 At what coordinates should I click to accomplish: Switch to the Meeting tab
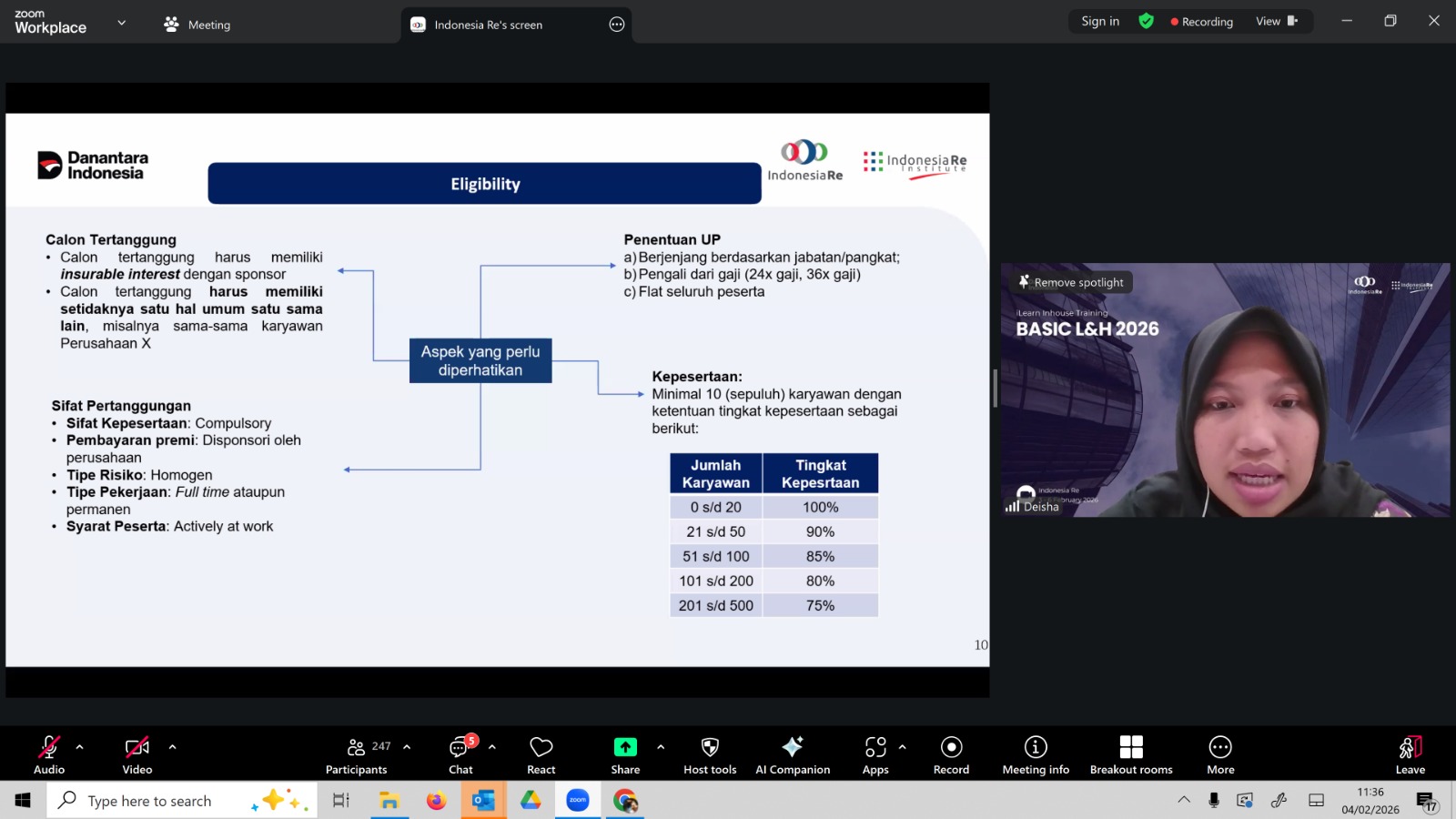point(197,25)
